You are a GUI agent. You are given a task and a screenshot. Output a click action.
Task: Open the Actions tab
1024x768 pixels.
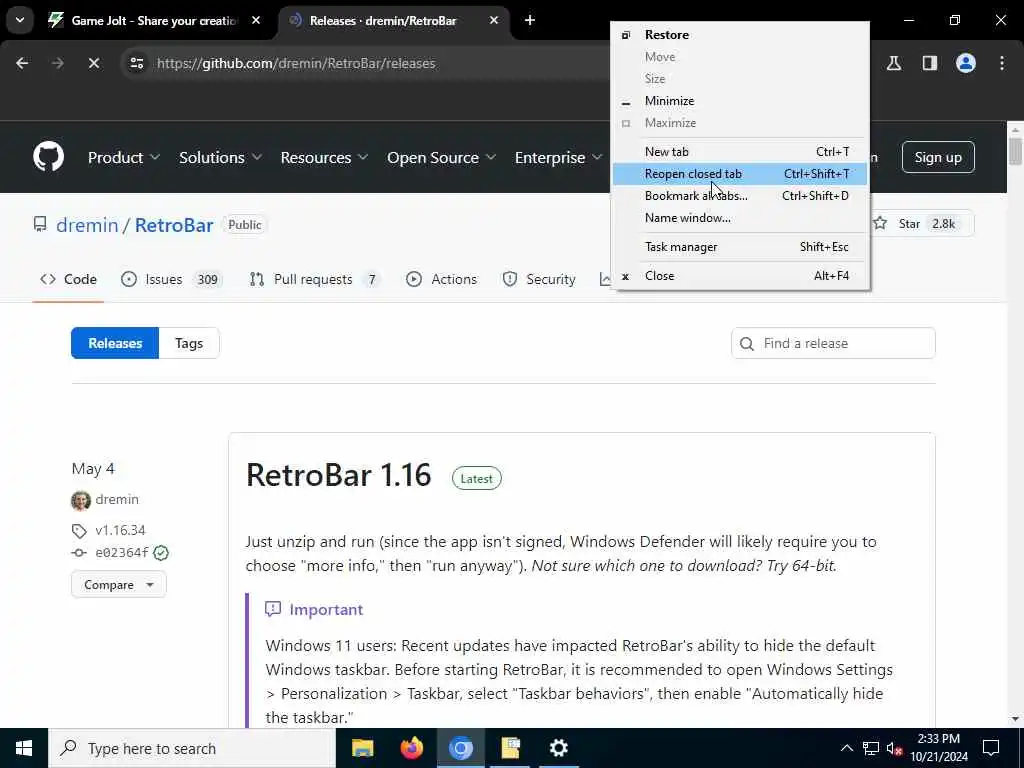(x=441, y=280)
